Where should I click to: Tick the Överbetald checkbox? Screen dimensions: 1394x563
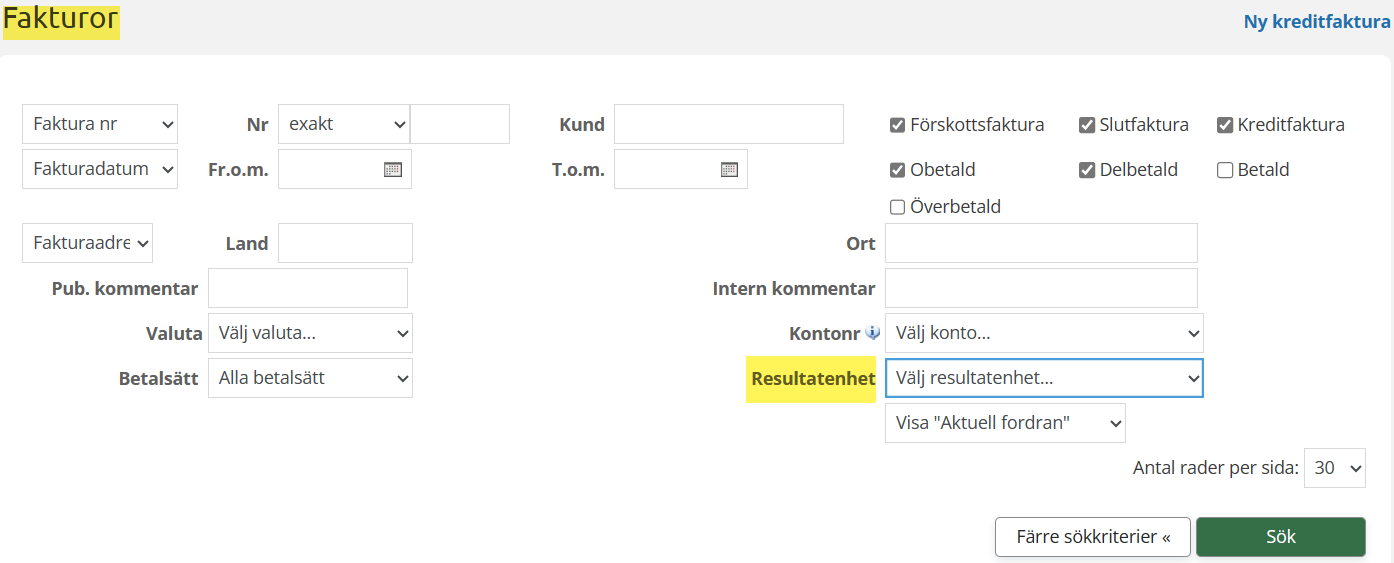[x=897, y=207]
